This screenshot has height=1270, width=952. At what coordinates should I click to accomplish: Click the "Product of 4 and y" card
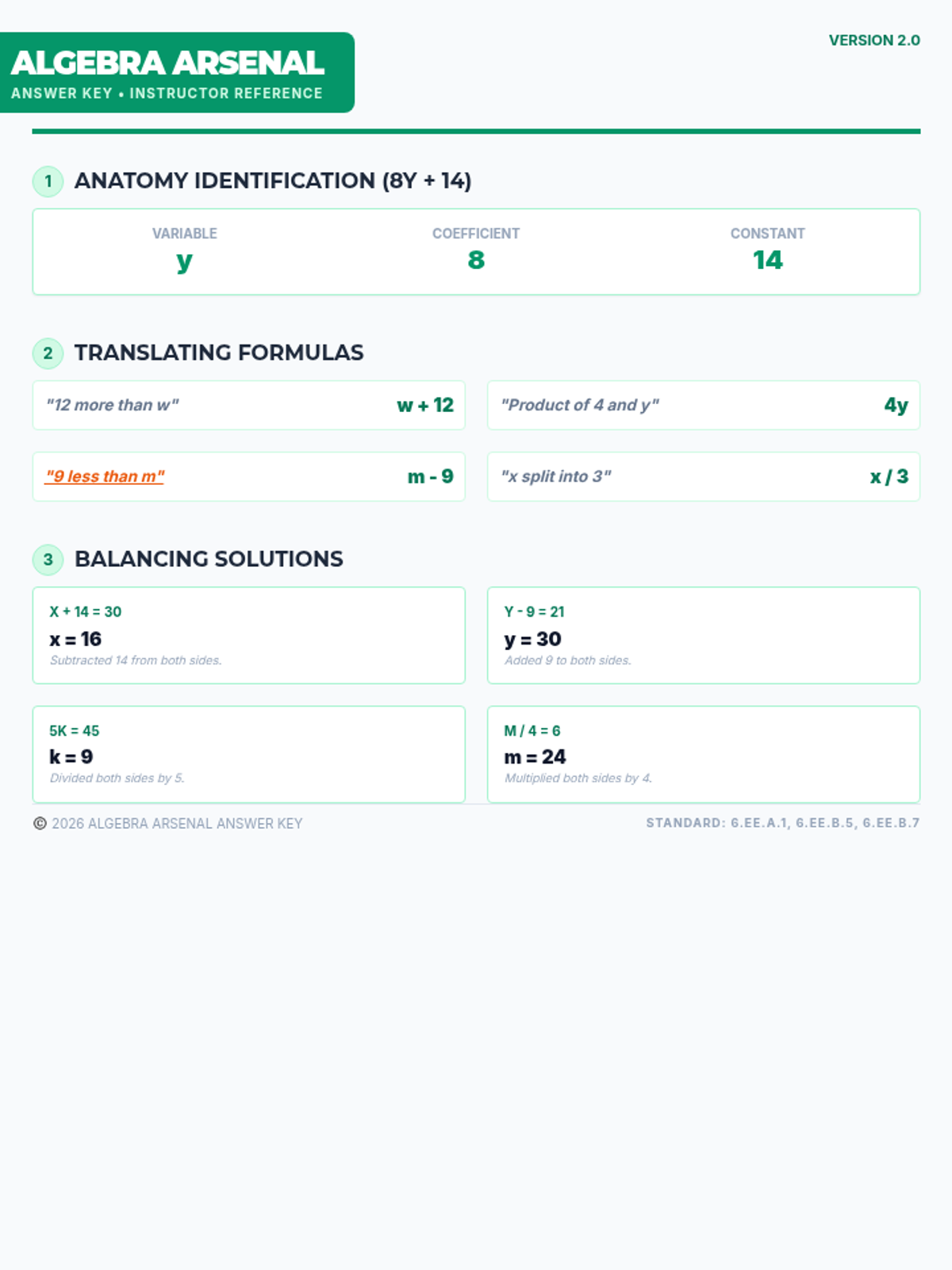pos(703,406)
